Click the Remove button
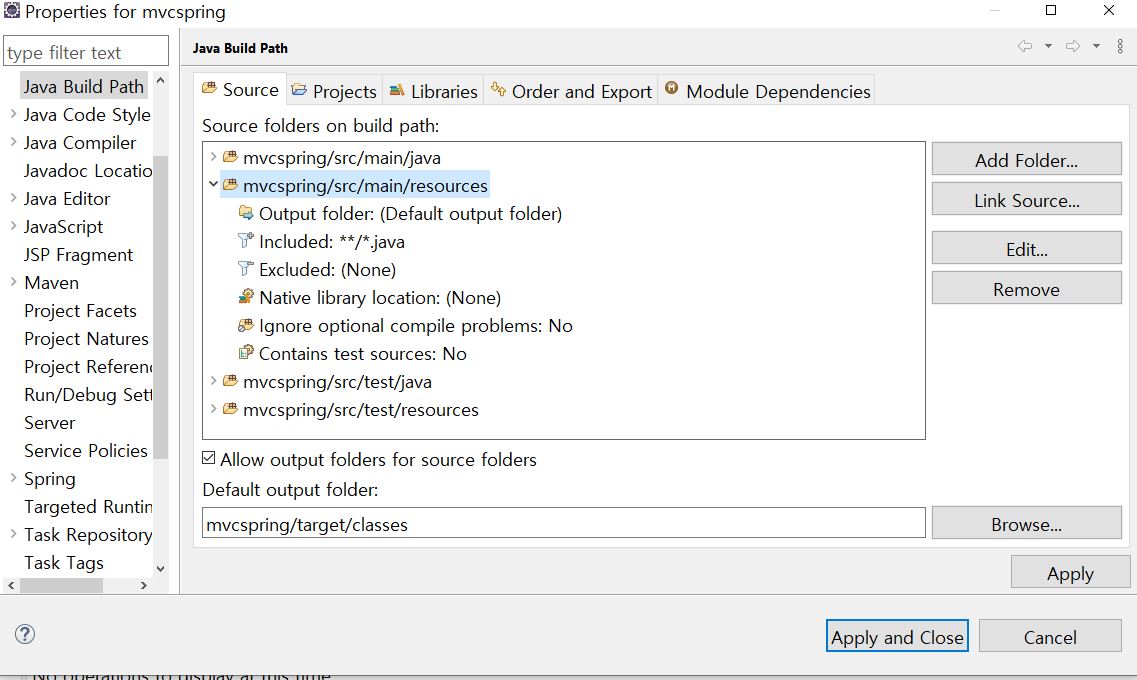The height and width of the screenshot is (680, 1137). click(1026, 289)
